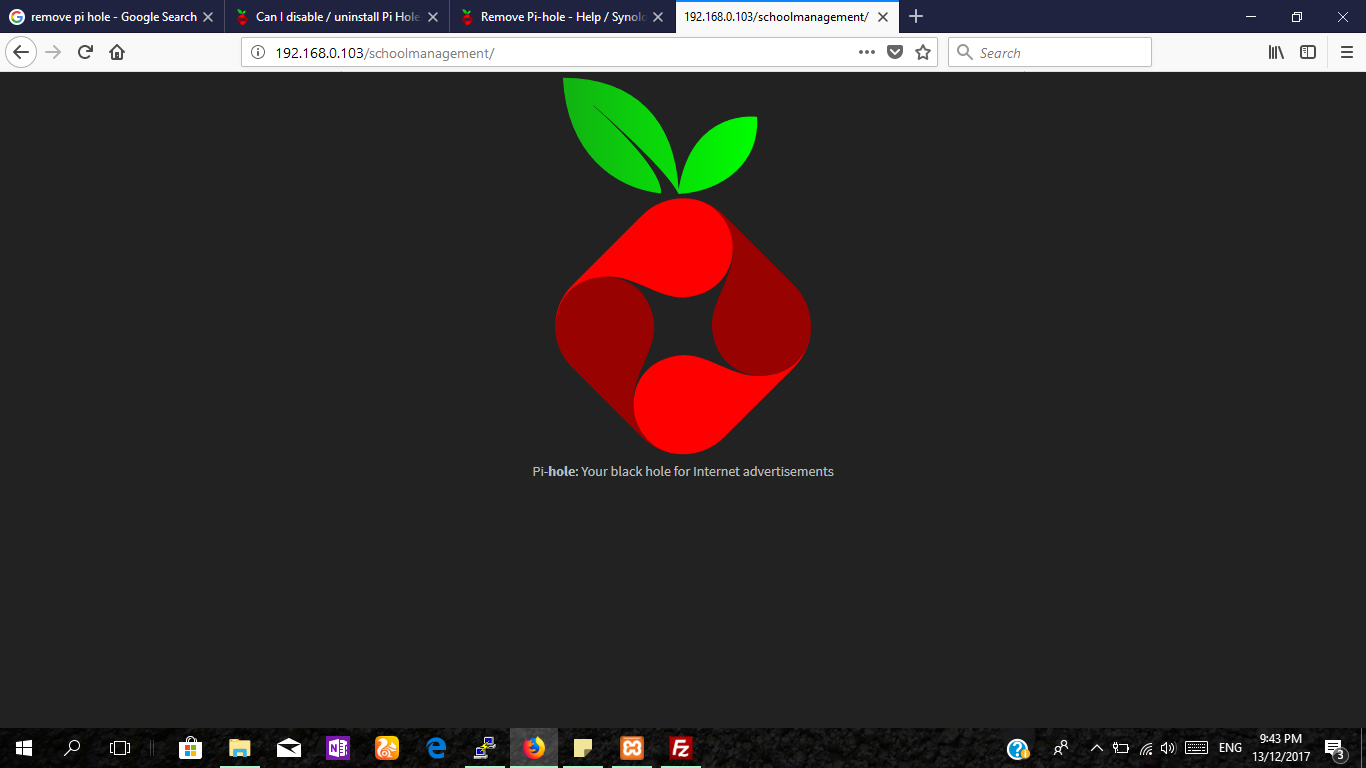Switch to 'Remove Pi-hole - Help / Synology' tab
Viewport: 1366px width, 768px height.
pyautogui.click(x=562, y=17)
